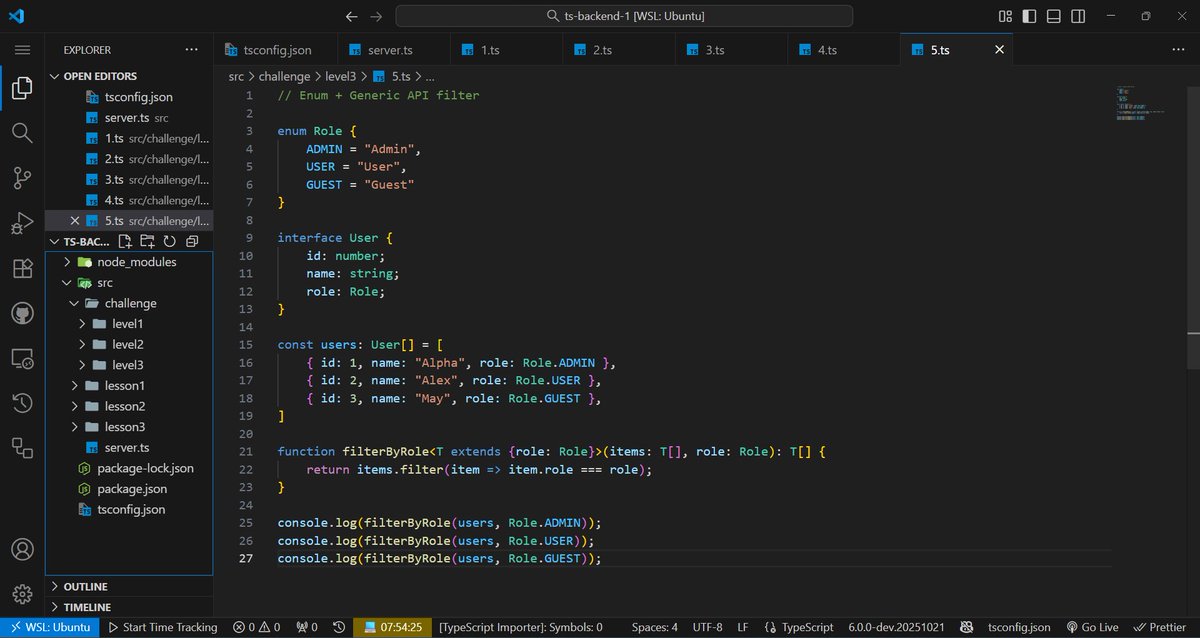Open the Manage gear icon

(x=22, y=593)
